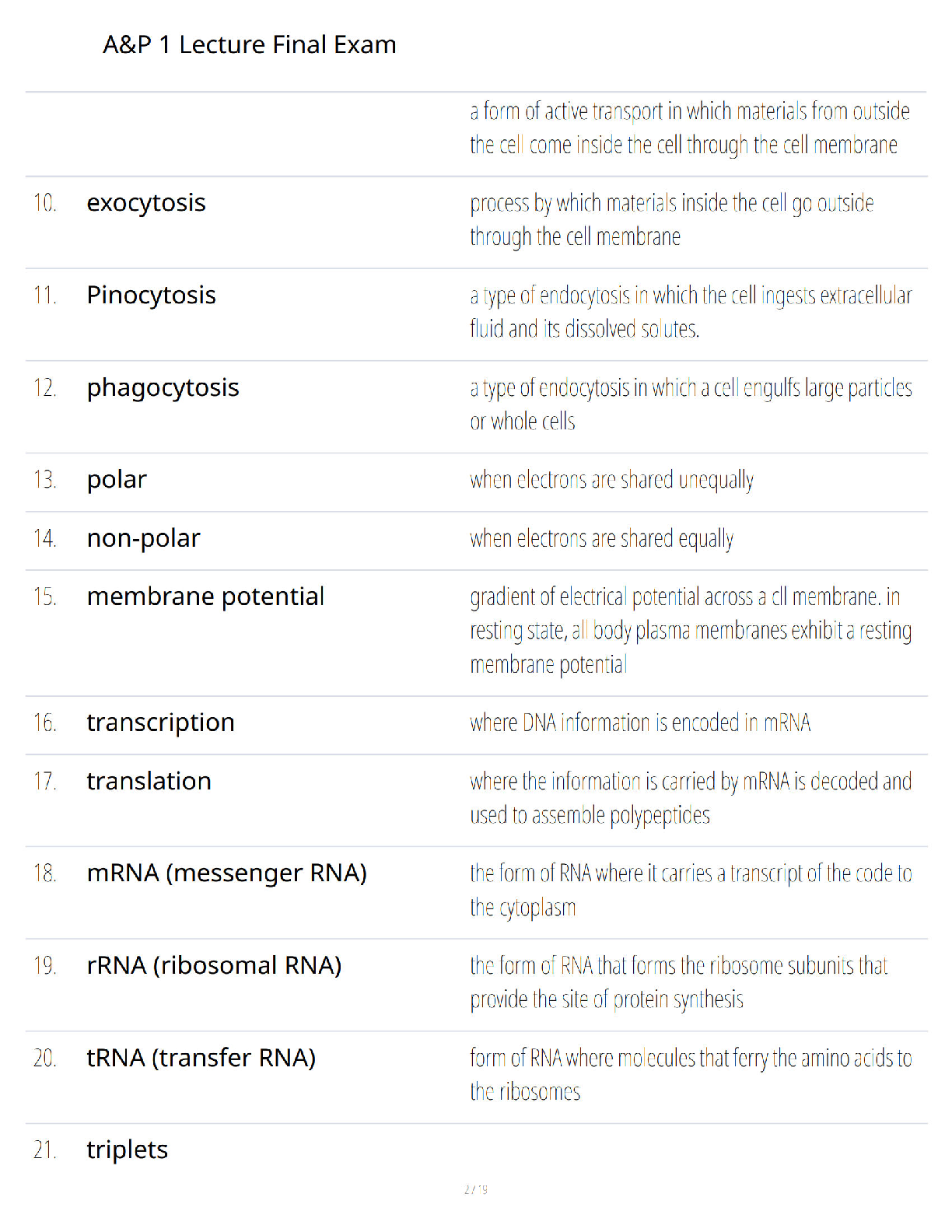
Task: Click the phagocytosis definition about engulfing particles
Action: (691, 404)
